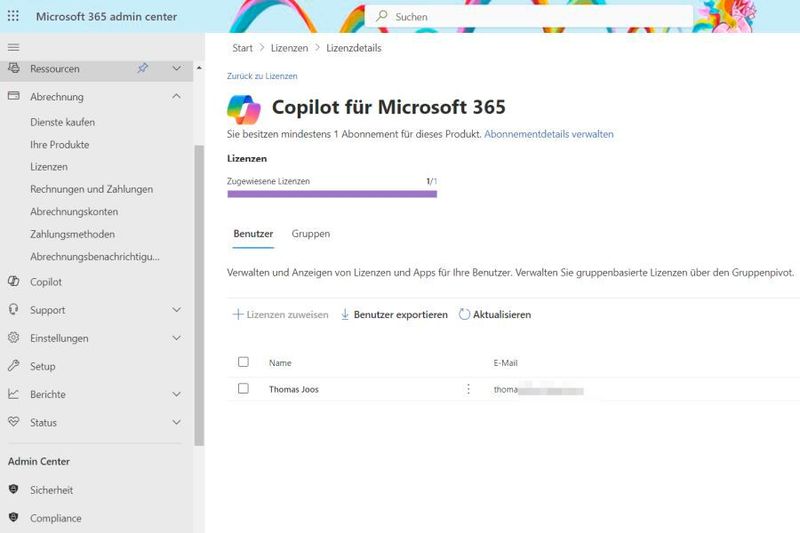Open Abrechnungsbenachrichtigungen in sidebar
The height and width of the screenshot is (533, 800).
[95, 257]
